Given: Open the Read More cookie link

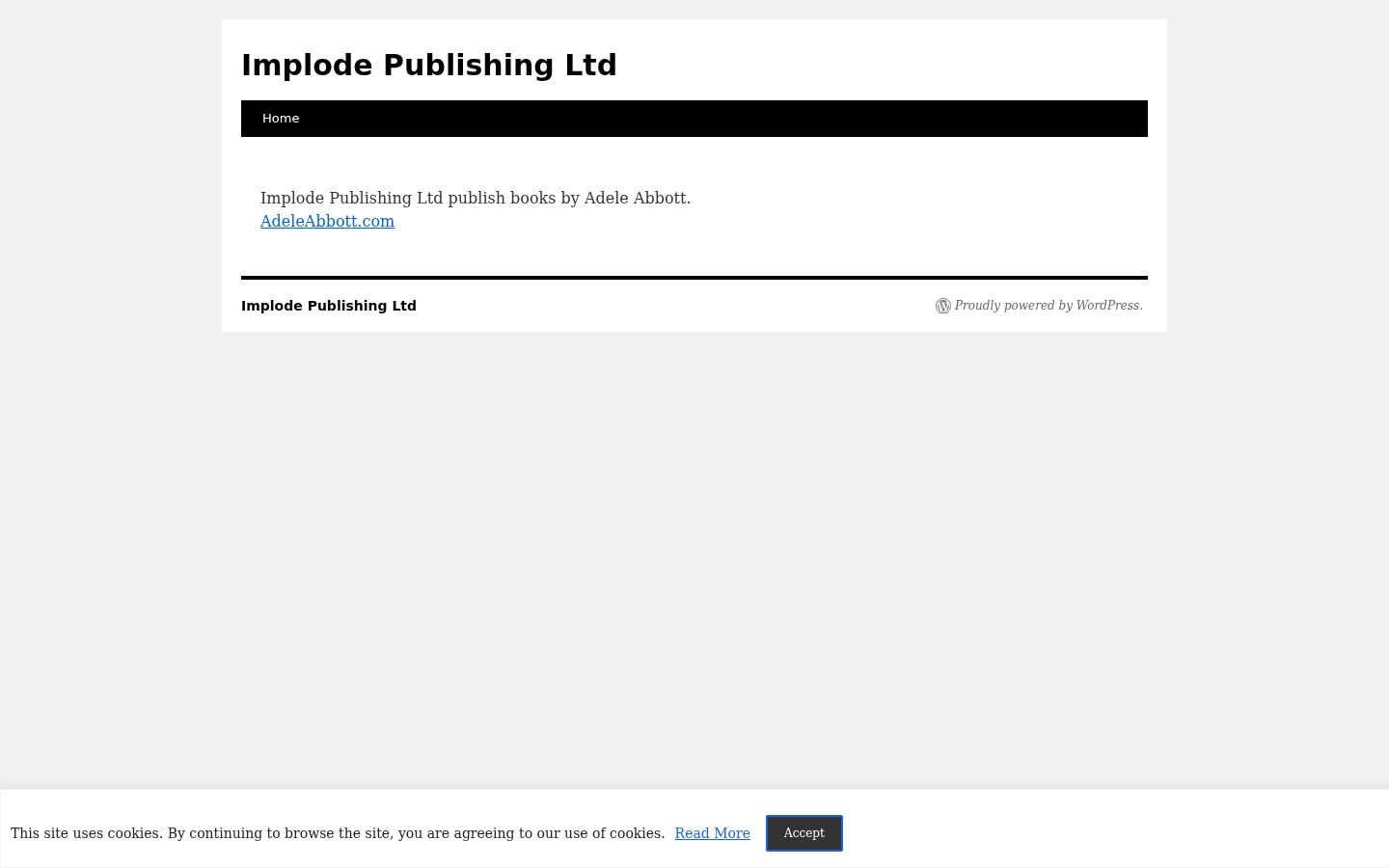Looking at the screenshot, I should coord(712,833).
